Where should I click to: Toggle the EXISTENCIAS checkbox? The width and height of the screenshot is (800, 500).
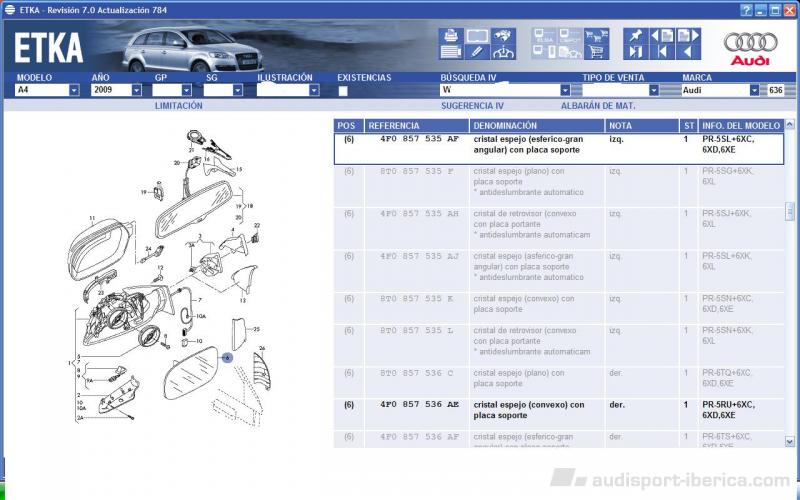coord(343,91)
